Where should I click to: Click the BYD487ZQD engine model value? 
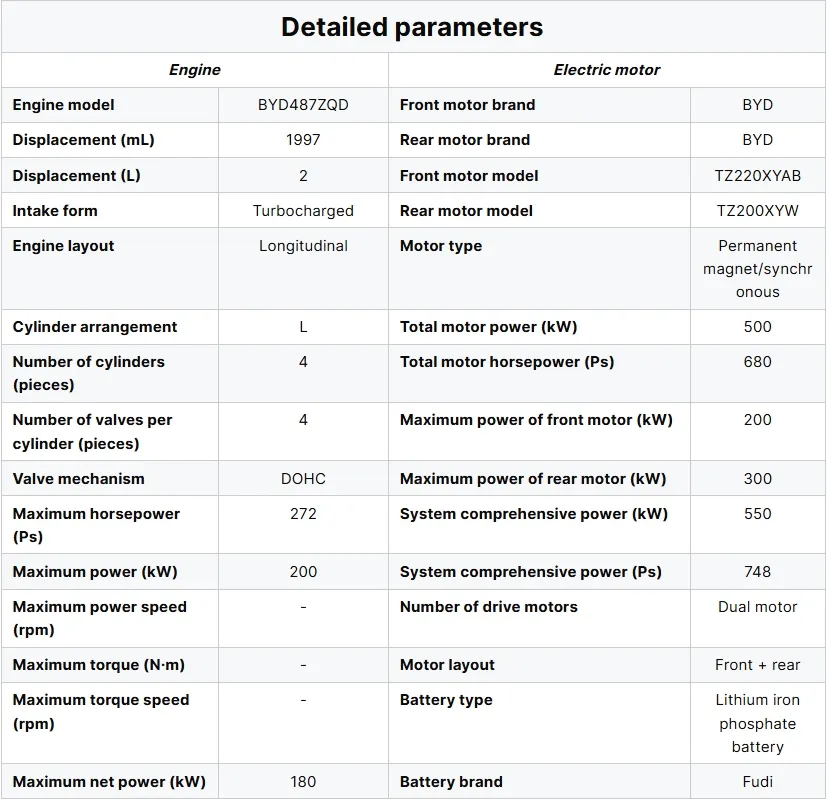point(303,105)
